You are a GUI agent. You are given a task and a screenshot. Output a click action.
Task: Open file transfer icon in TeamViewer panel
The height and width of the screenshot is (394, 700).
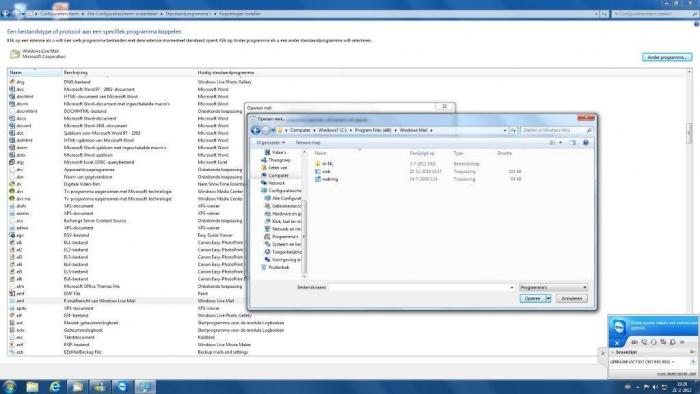(x=672, y=342)
